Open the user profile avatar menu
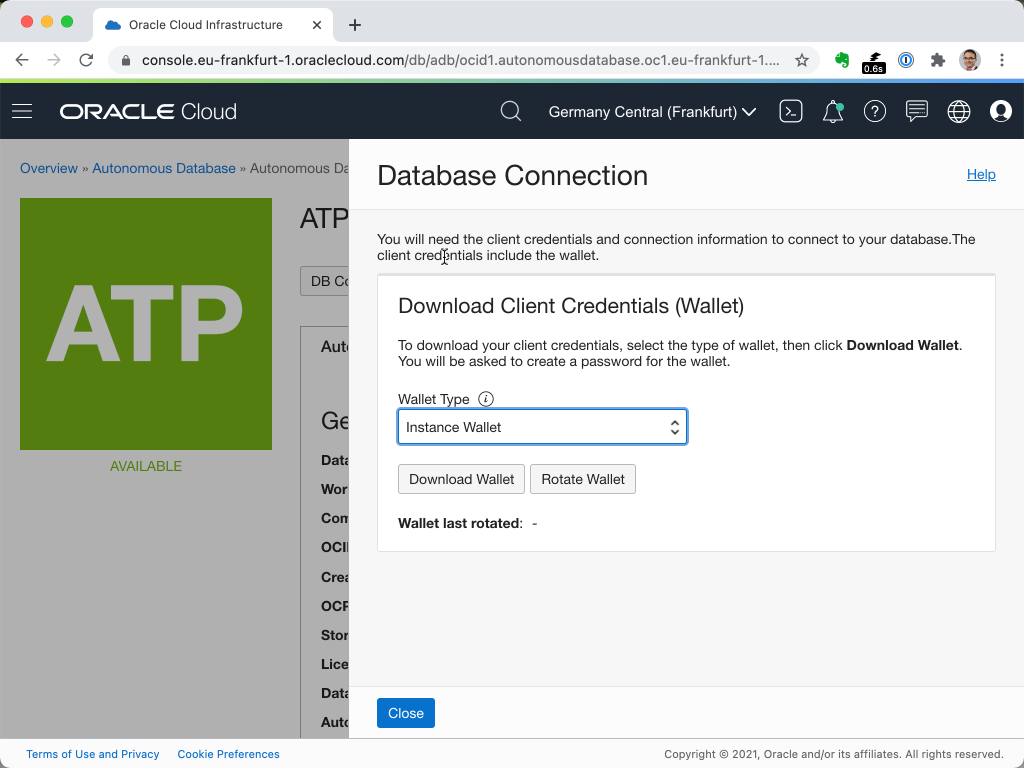This screenshot has width=1024, height=768. click(1000, 111)
